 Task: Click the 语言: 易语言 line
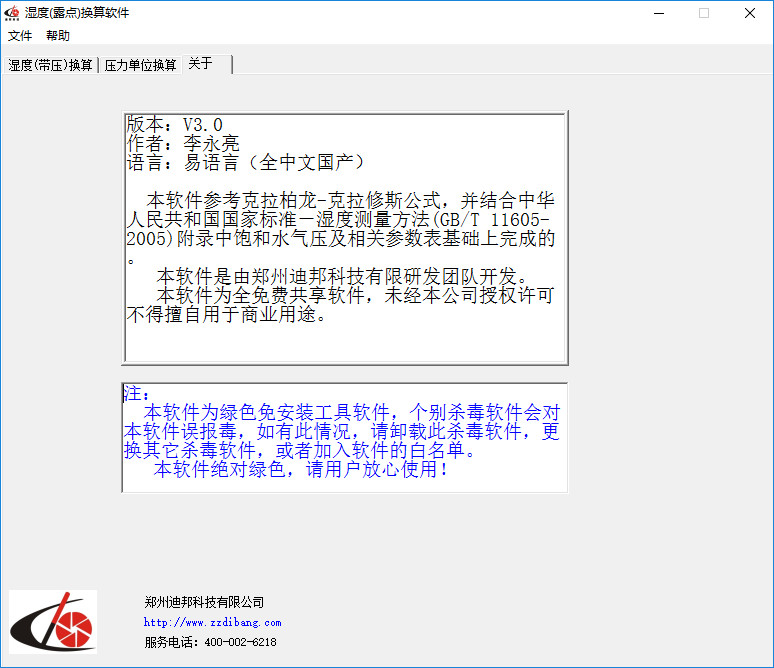[x=245, y=162]
